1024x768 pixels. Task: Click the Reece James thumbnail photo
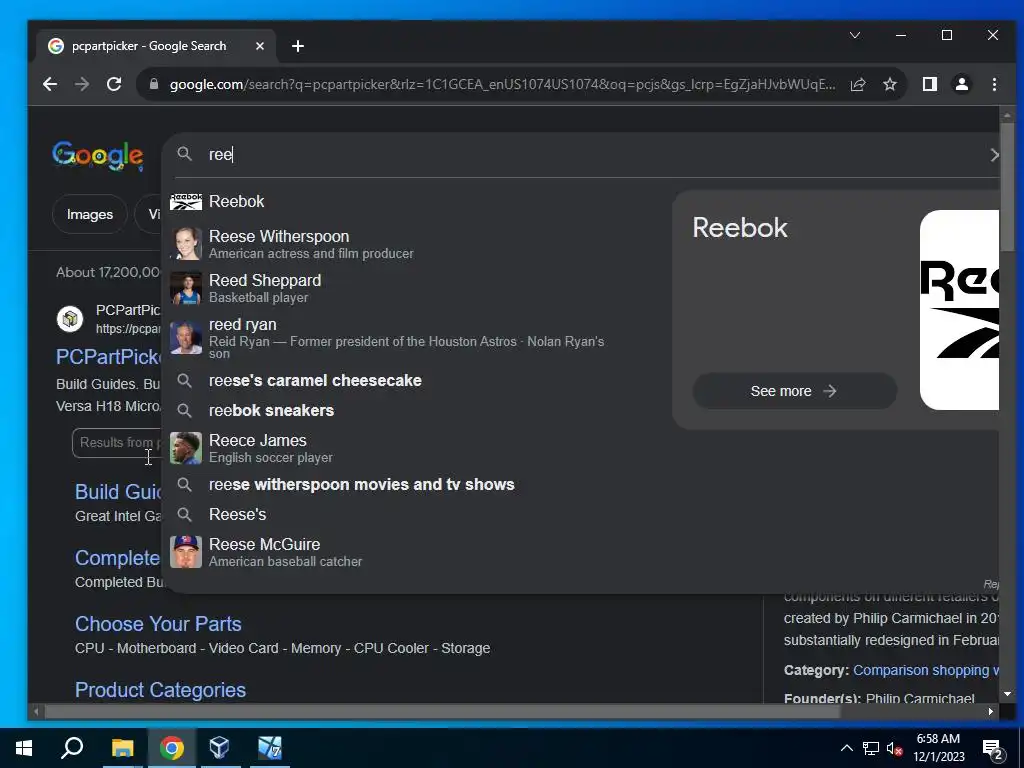pos(186,448)
